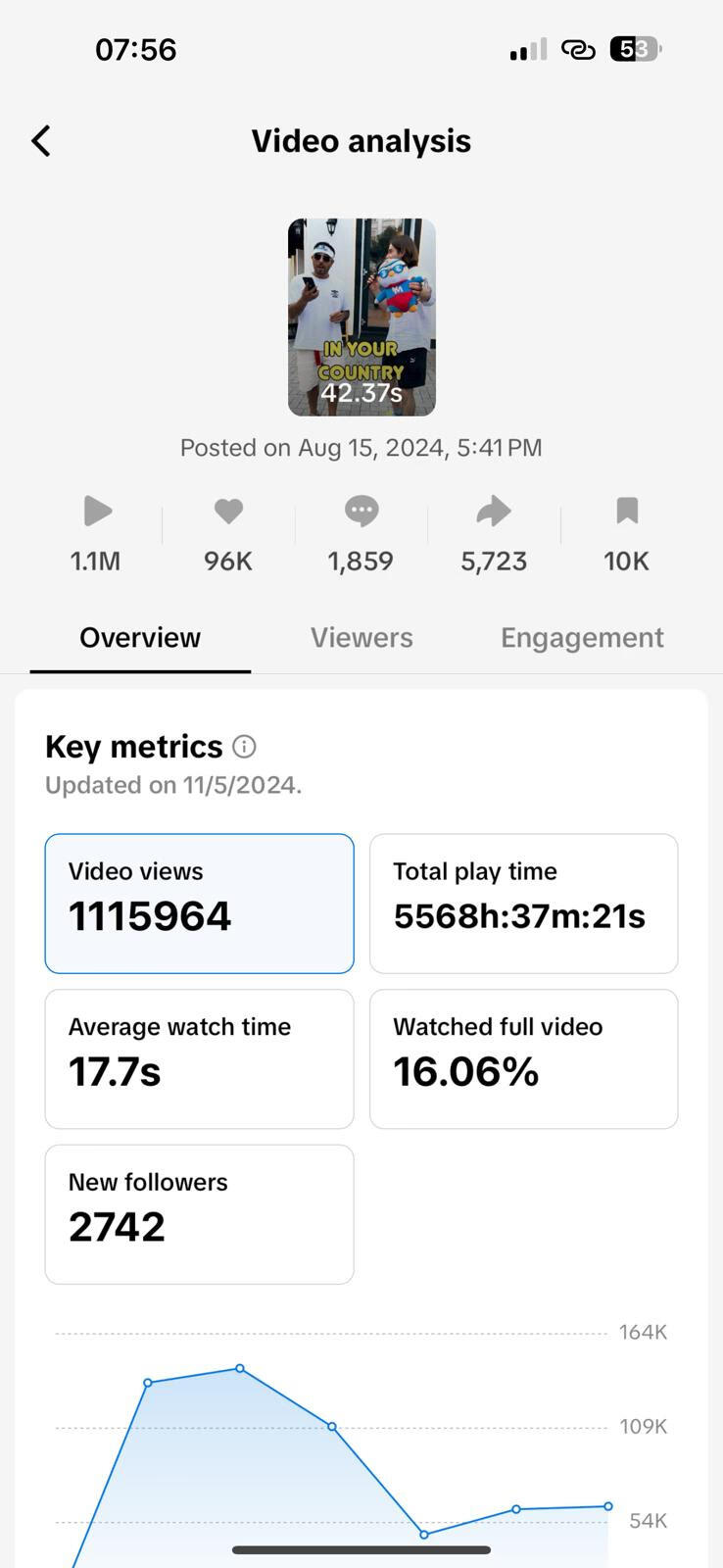Choose the Watched full video card
The width and height of the screenshot is (723, 1568).
coord(523,1058)
